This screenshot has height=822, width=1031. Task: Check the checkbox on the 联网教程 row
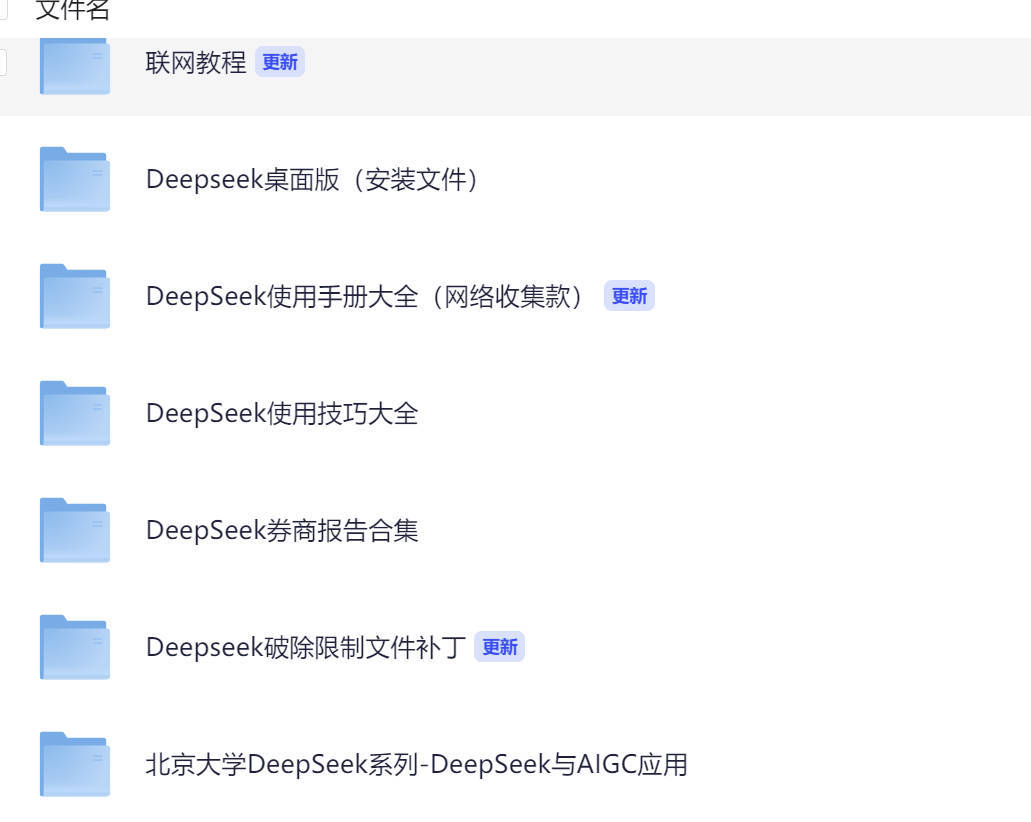pos(3,62)
